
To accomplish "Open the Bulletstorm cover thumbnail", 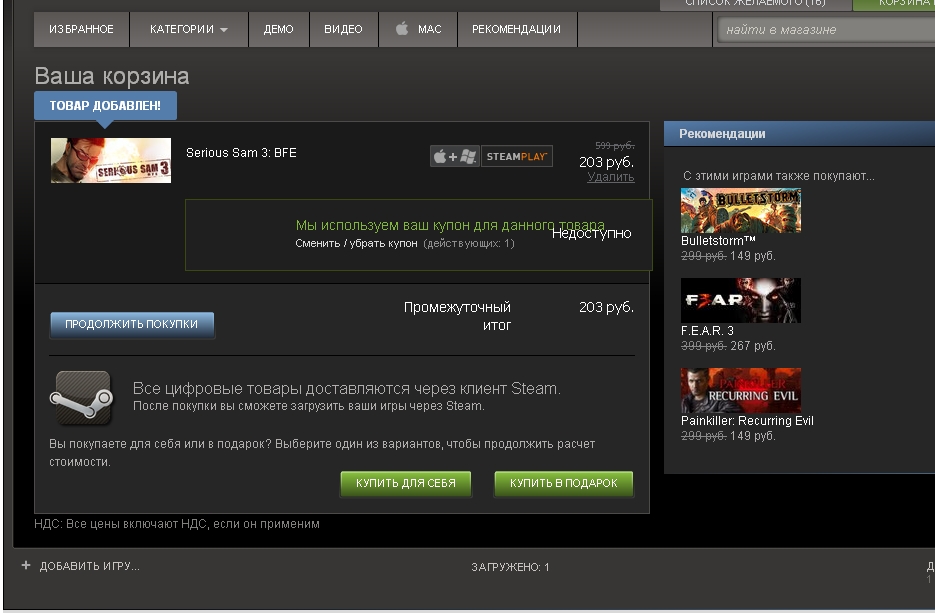I will [x=741, y=210].
